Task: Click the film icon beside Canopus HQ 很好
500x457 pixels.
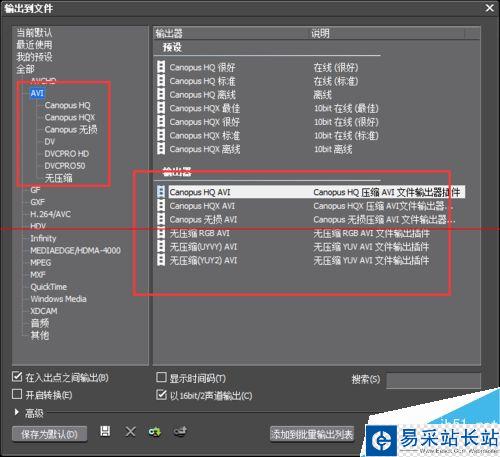Action: [161, 67]
